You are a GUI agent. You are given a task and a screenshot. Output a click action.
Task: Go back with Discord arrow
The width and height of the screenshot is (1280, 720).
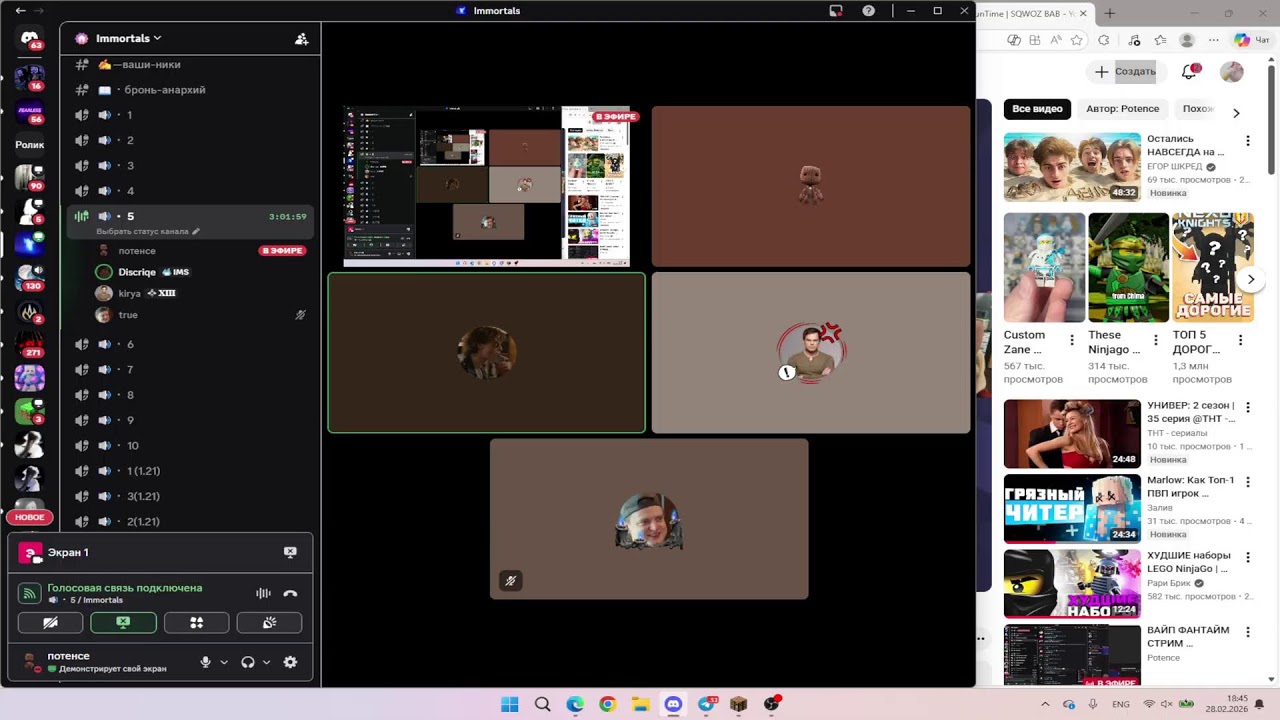(x=20, y=11)
